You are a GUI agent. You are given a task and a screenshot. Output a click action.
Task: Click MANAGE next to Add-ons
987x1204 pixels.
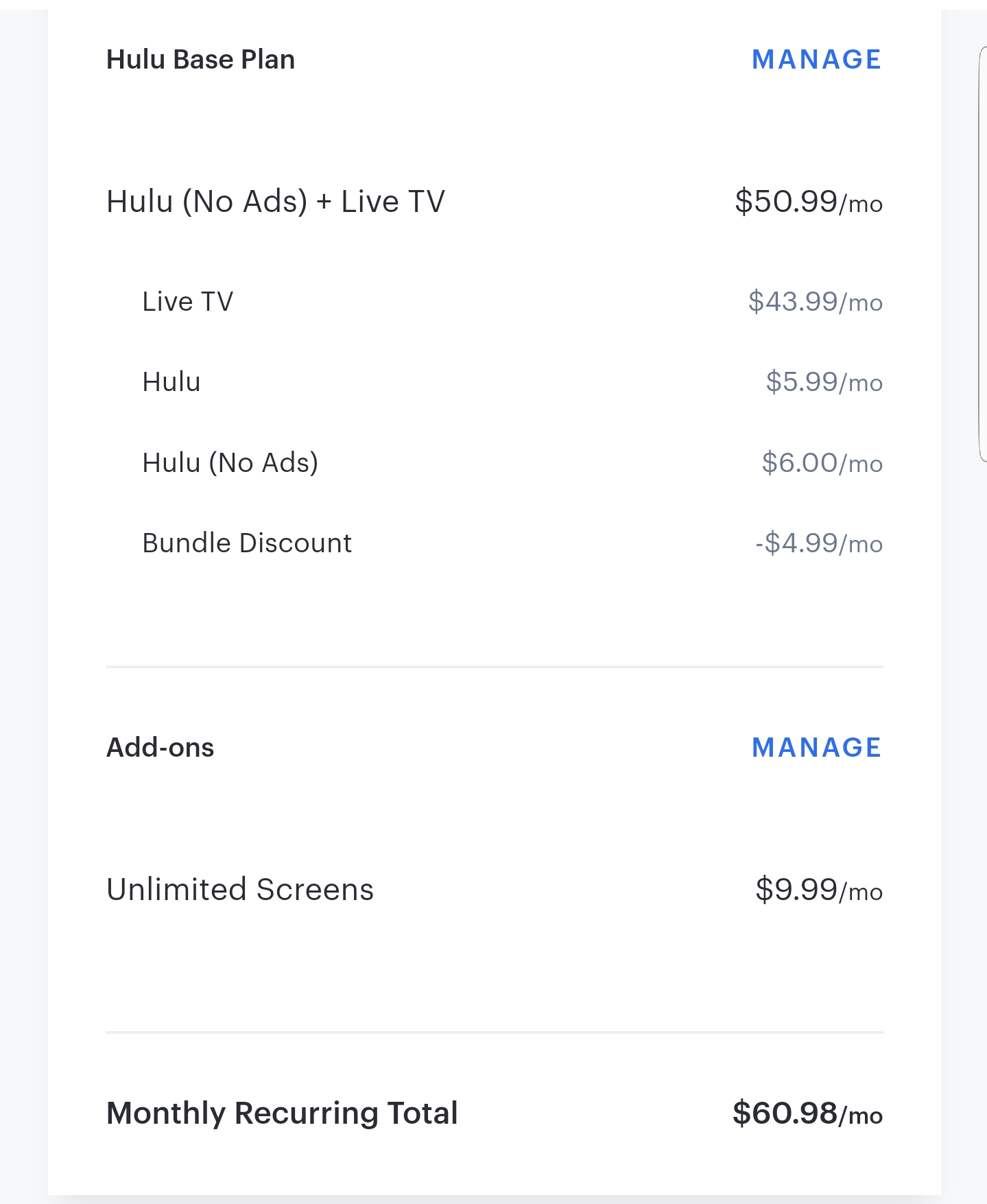tap(816, 748)
